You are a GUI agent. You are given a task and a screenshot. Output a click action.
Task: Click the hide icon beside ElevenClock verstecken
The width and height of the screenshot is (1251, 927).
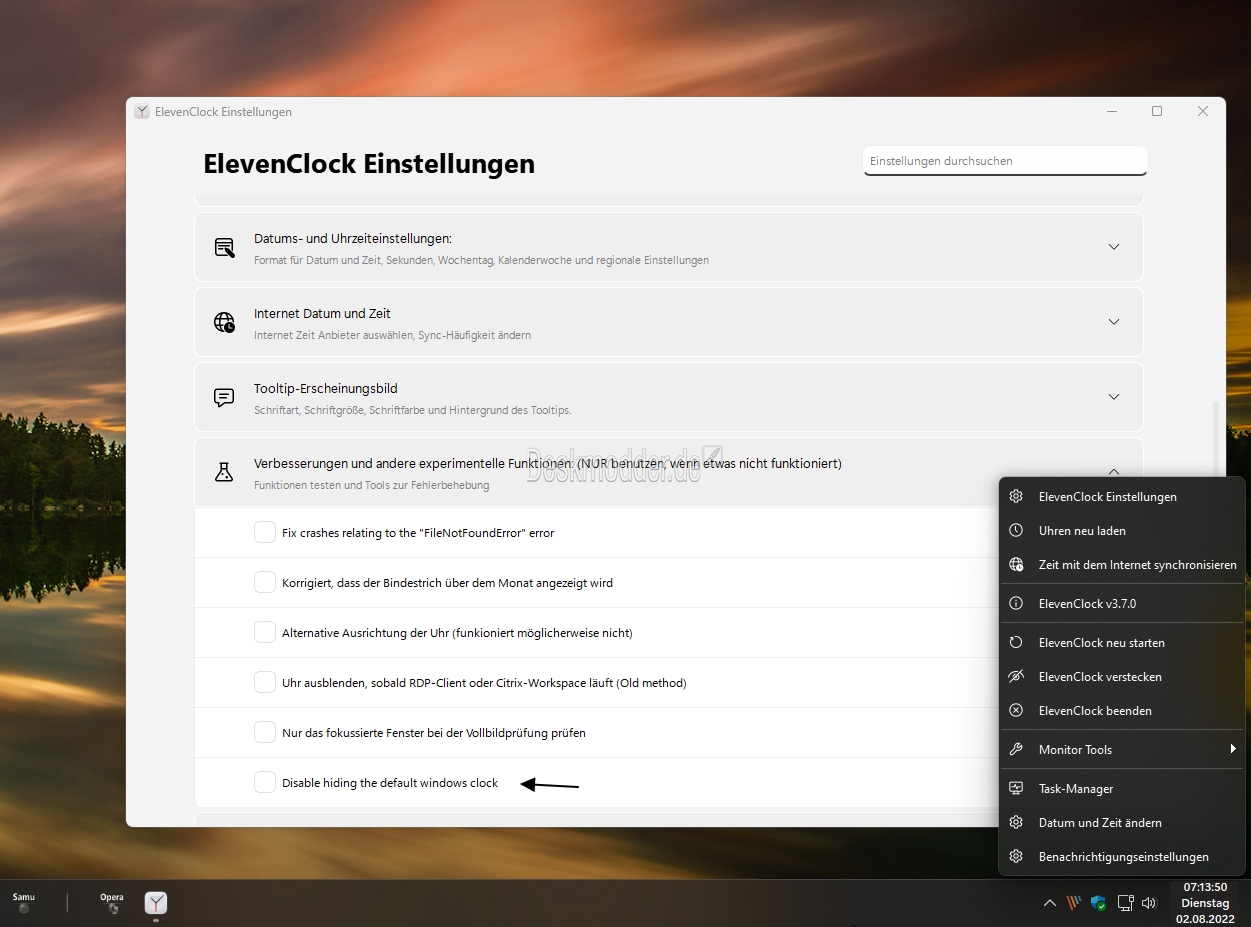pos(1016,676)
